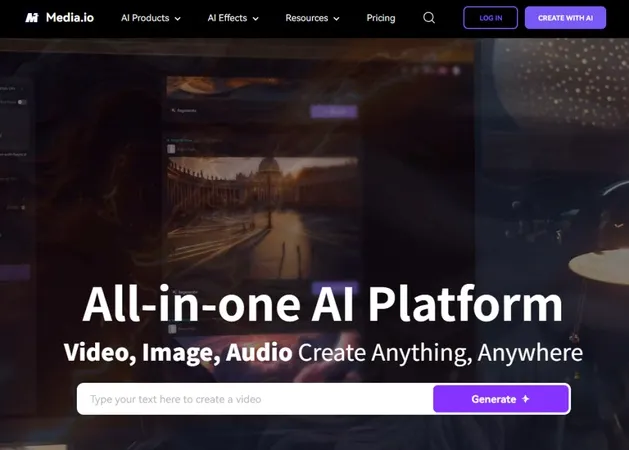This screenshot has height=450, width=629.
Task: Click the Generate button
Action: pos(501,399)
